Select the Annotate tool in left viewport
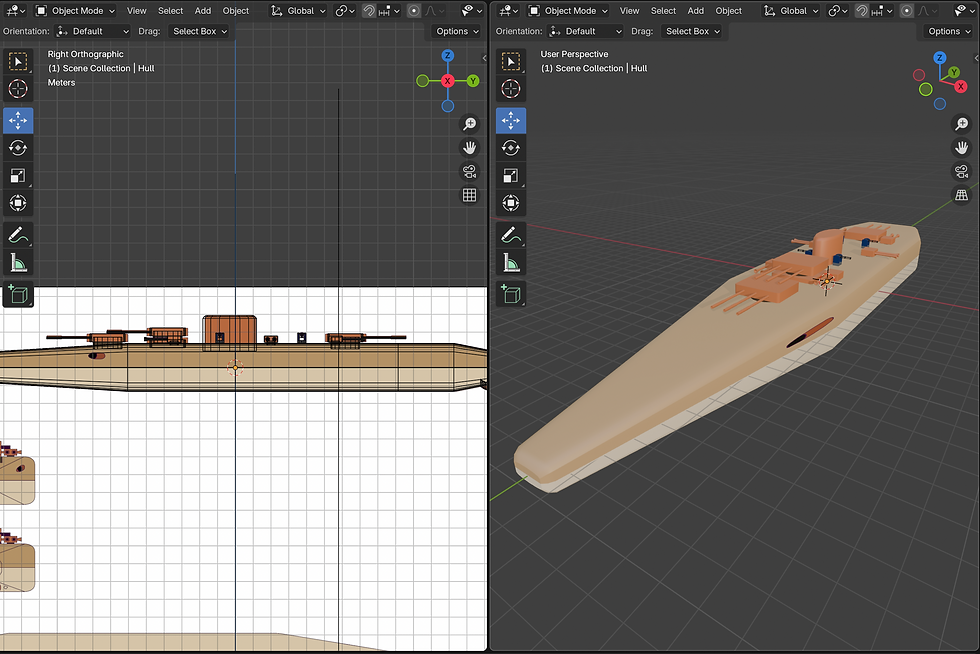This screenshot has height=654, width=980. coord(18,236)
